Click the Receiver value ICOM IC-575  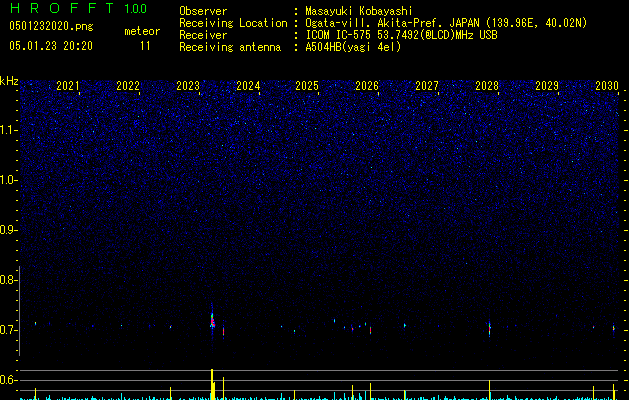[339, 35]
